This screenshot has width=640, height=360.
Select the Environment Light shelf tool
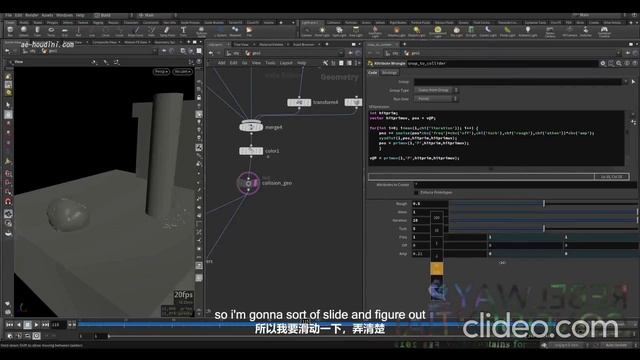tap(438, 31)
